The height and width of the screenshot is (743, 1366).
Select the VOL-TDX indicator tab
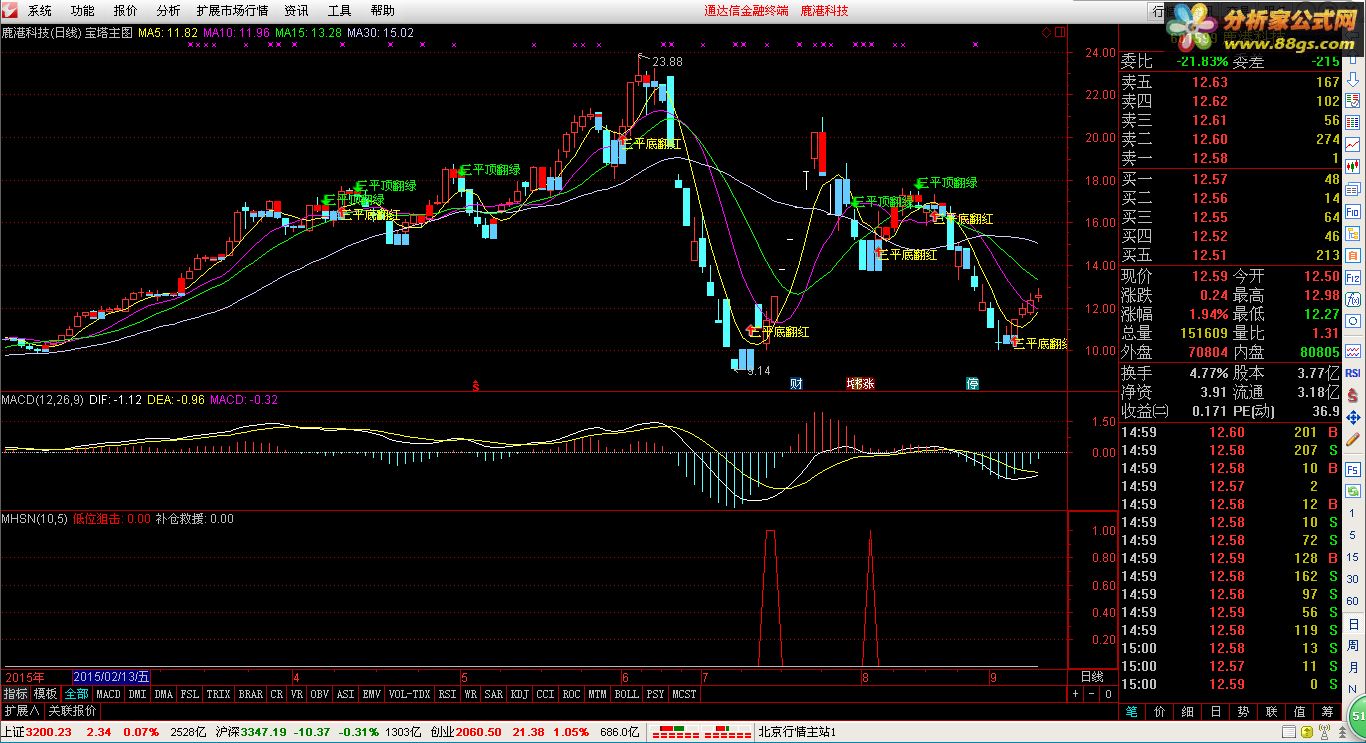410,693
